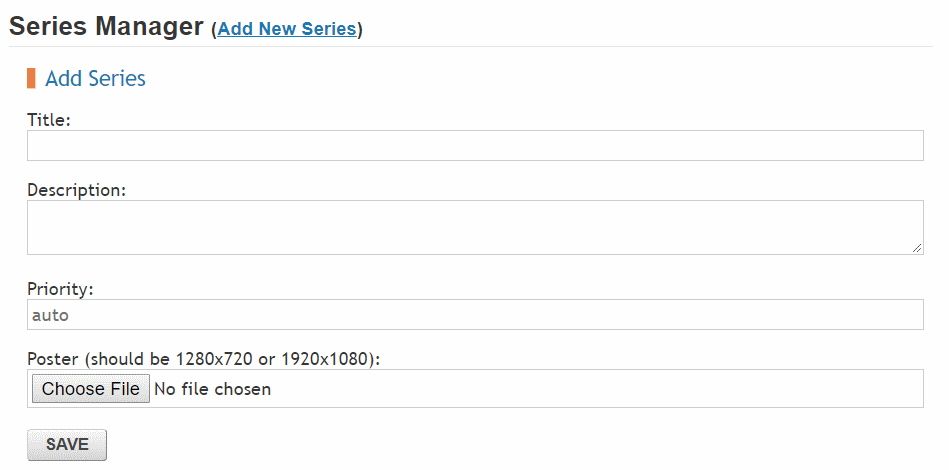Screen dimensions: 949x470
Task: Open the Add New Series link
Action: [x=286, y=29]
